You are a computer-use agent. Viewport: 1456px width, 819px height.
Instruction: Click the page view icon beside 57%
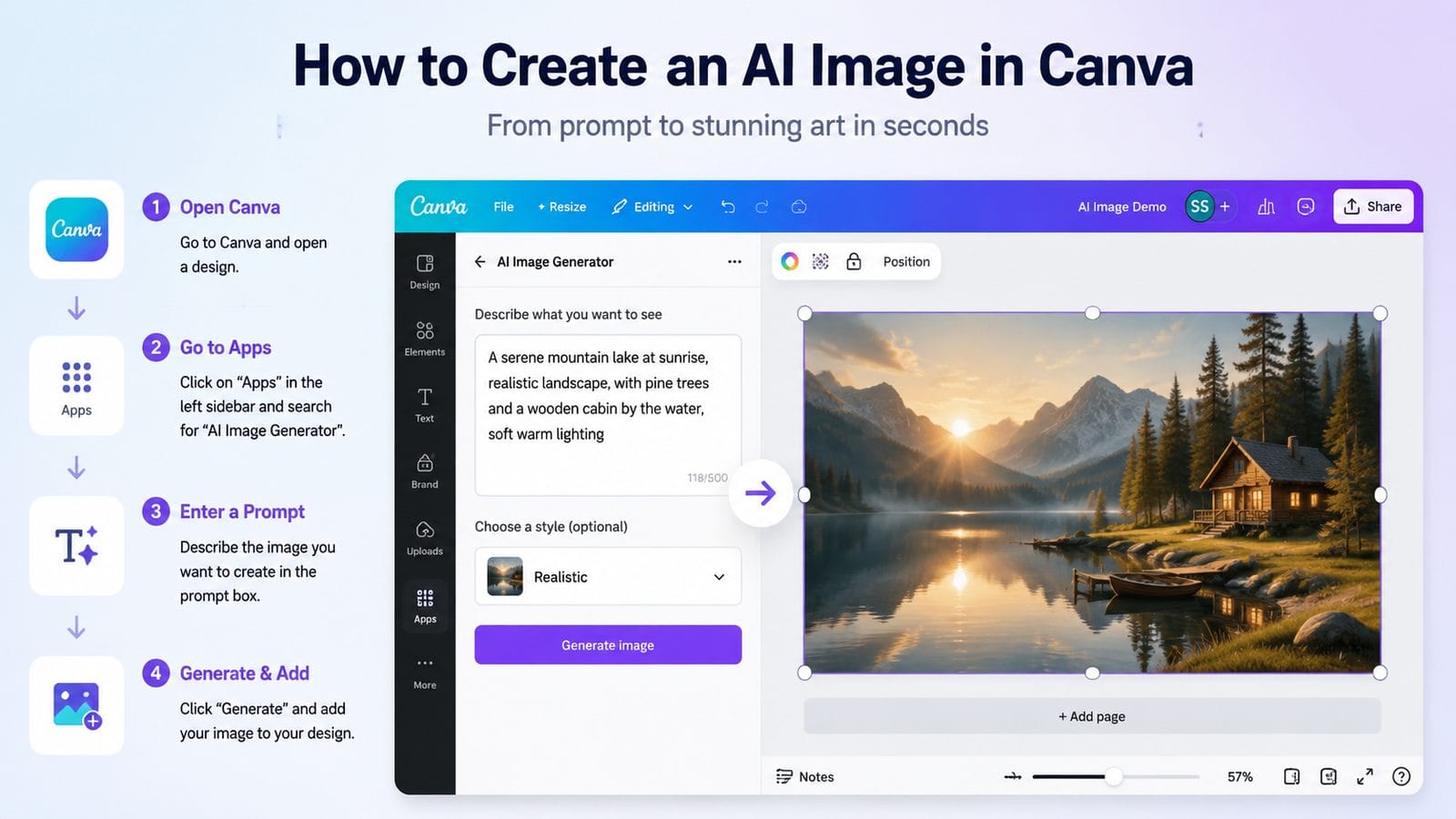point(1291,776)
